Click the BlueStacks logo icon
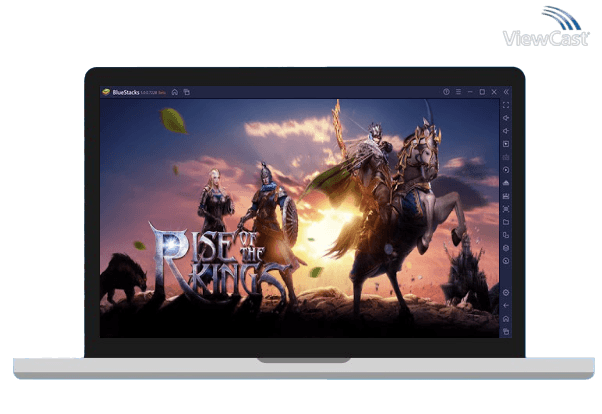The image size is (602, 414). [x=106, y=92]
